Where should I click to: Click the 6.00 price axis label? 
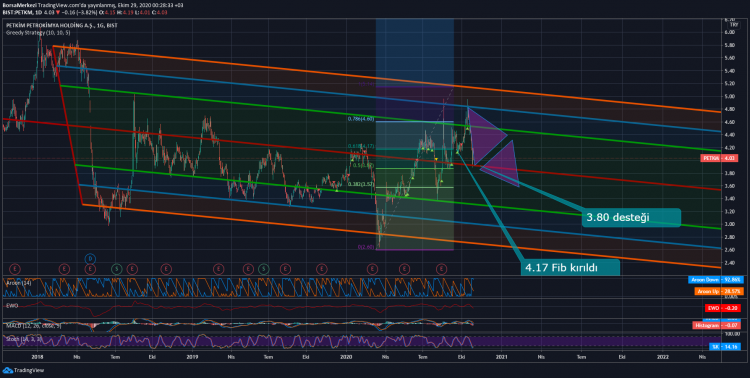point(730,33)
